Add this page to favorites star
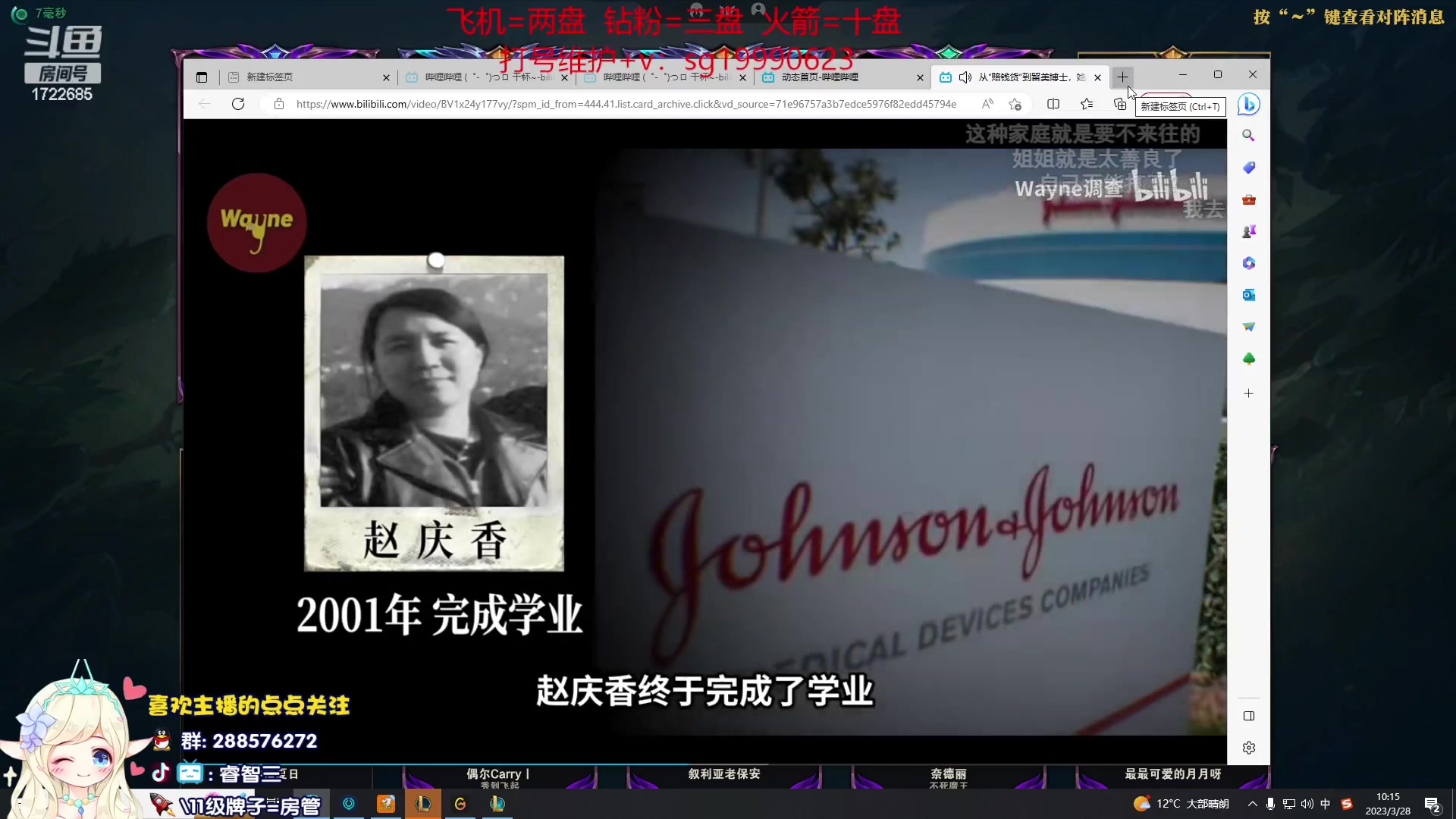The height and width of the screenshot is (819, 1456). coord(1015,104)
